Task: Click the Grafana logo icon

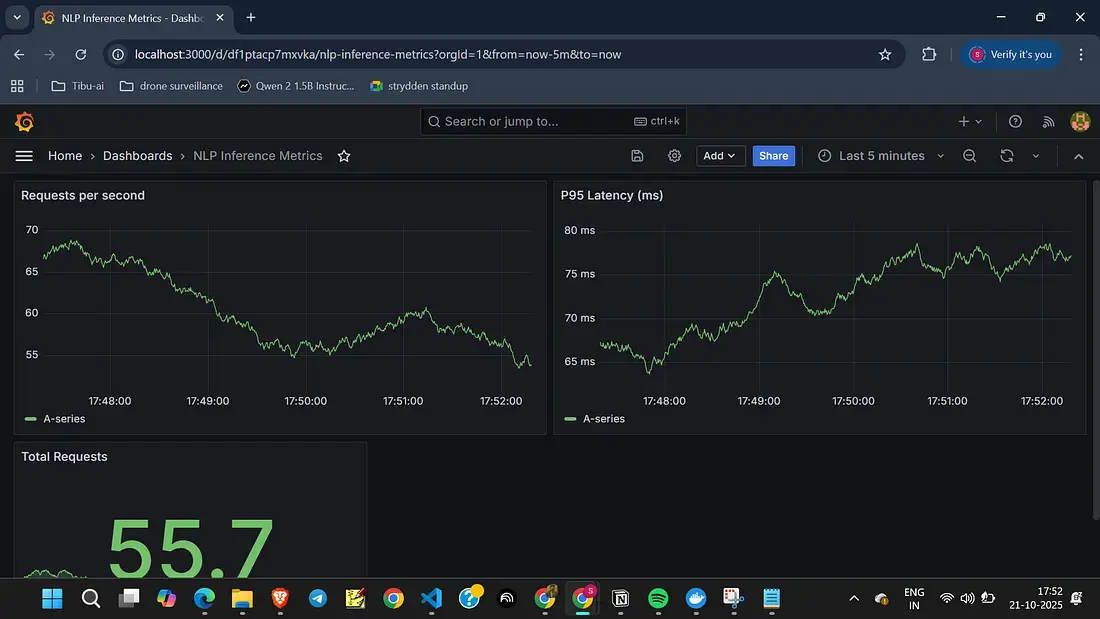Action: click(x=24, y=122)
